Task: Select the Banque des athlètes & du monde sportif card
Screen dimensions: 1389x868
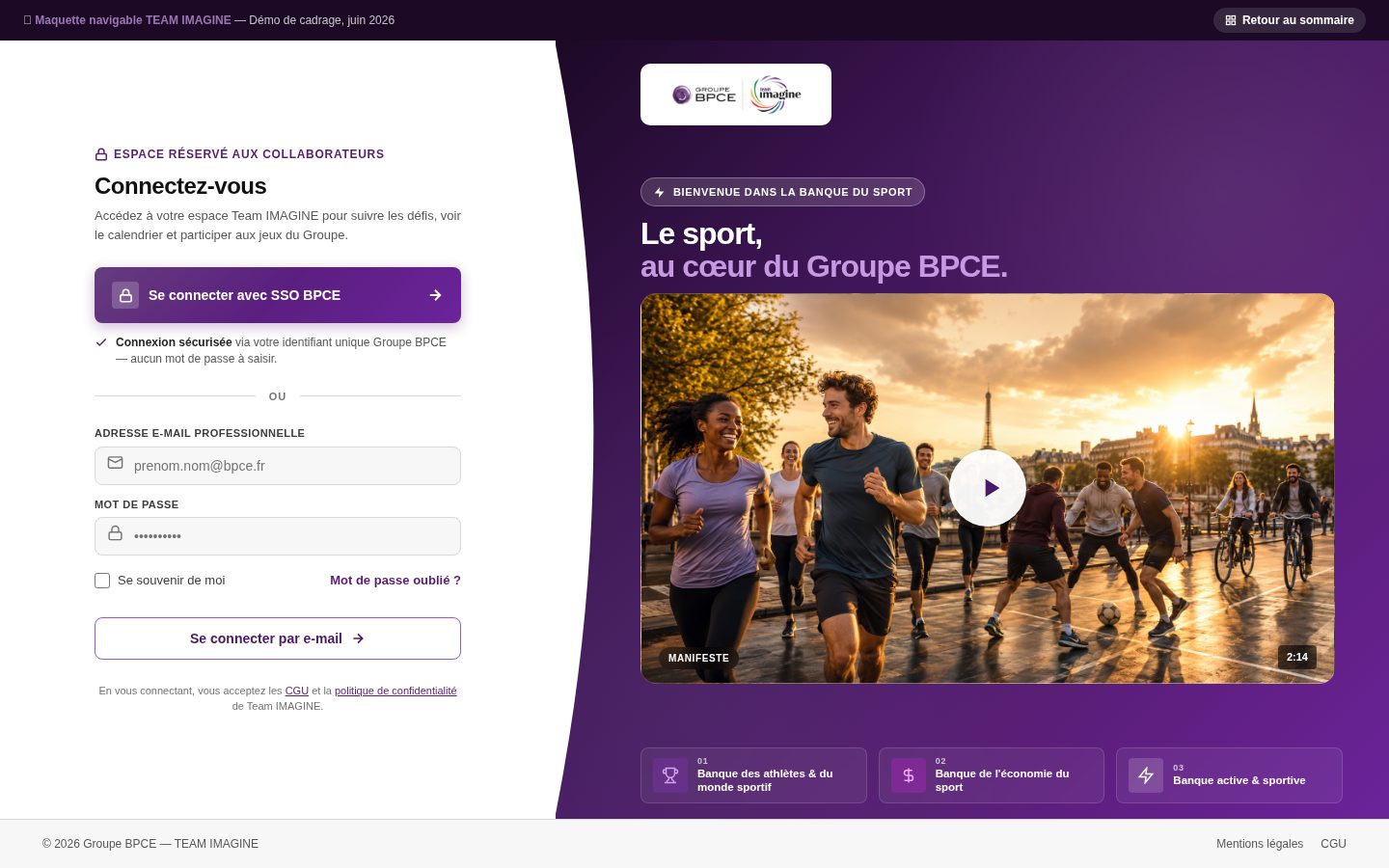Action: 753,775
